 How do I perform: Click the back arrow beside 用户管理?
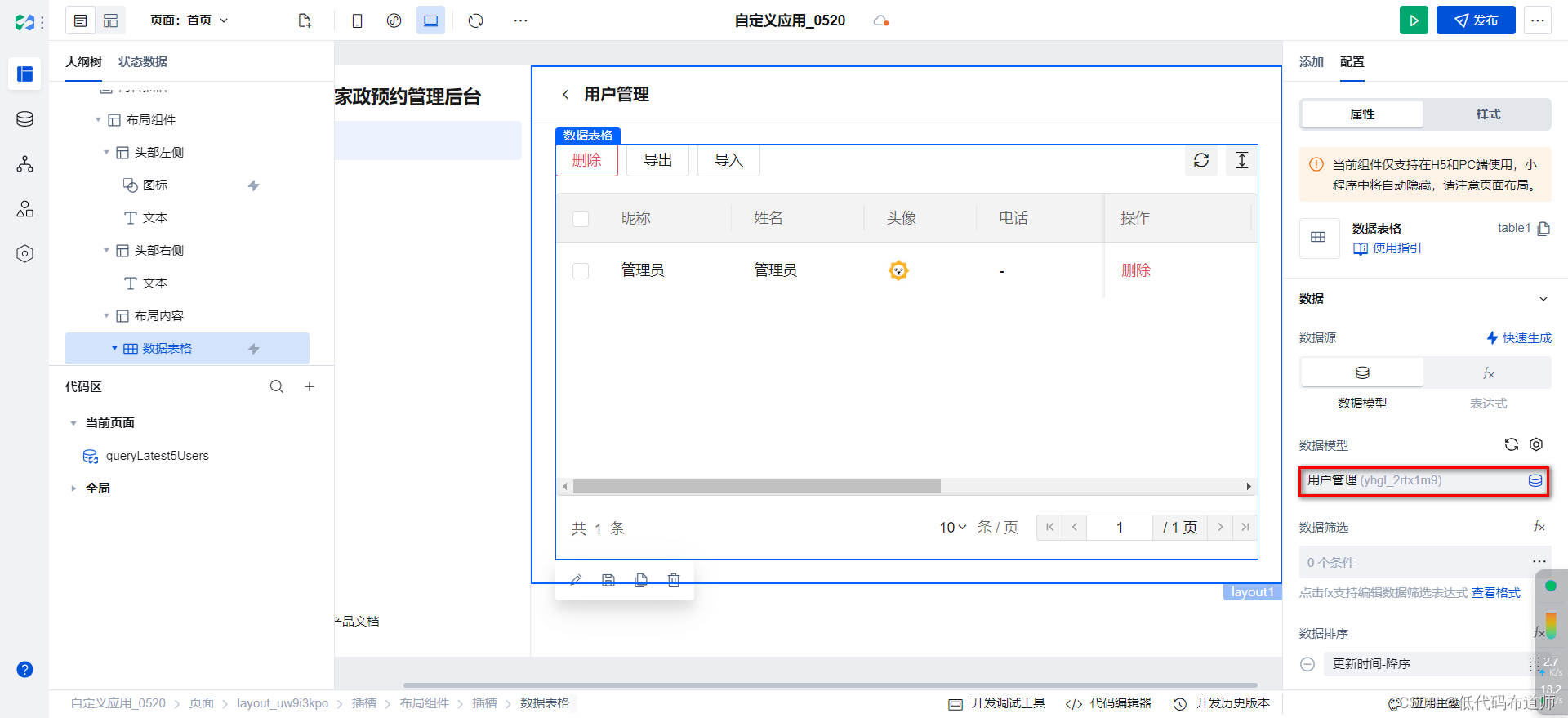(565, 95)
